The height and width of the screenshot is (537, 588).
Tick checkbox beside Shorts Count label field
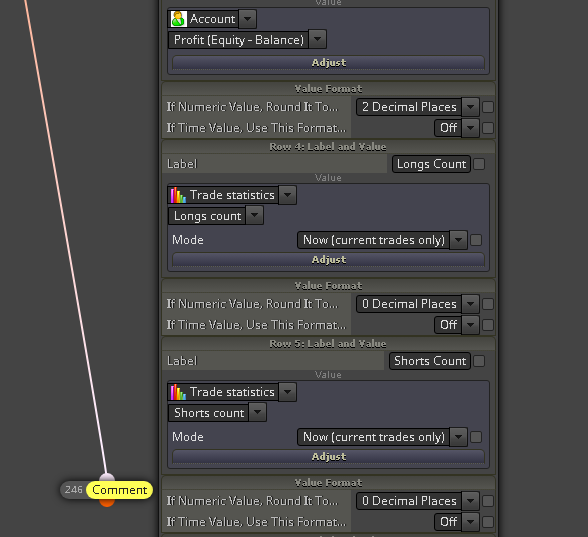coord(479,361)
